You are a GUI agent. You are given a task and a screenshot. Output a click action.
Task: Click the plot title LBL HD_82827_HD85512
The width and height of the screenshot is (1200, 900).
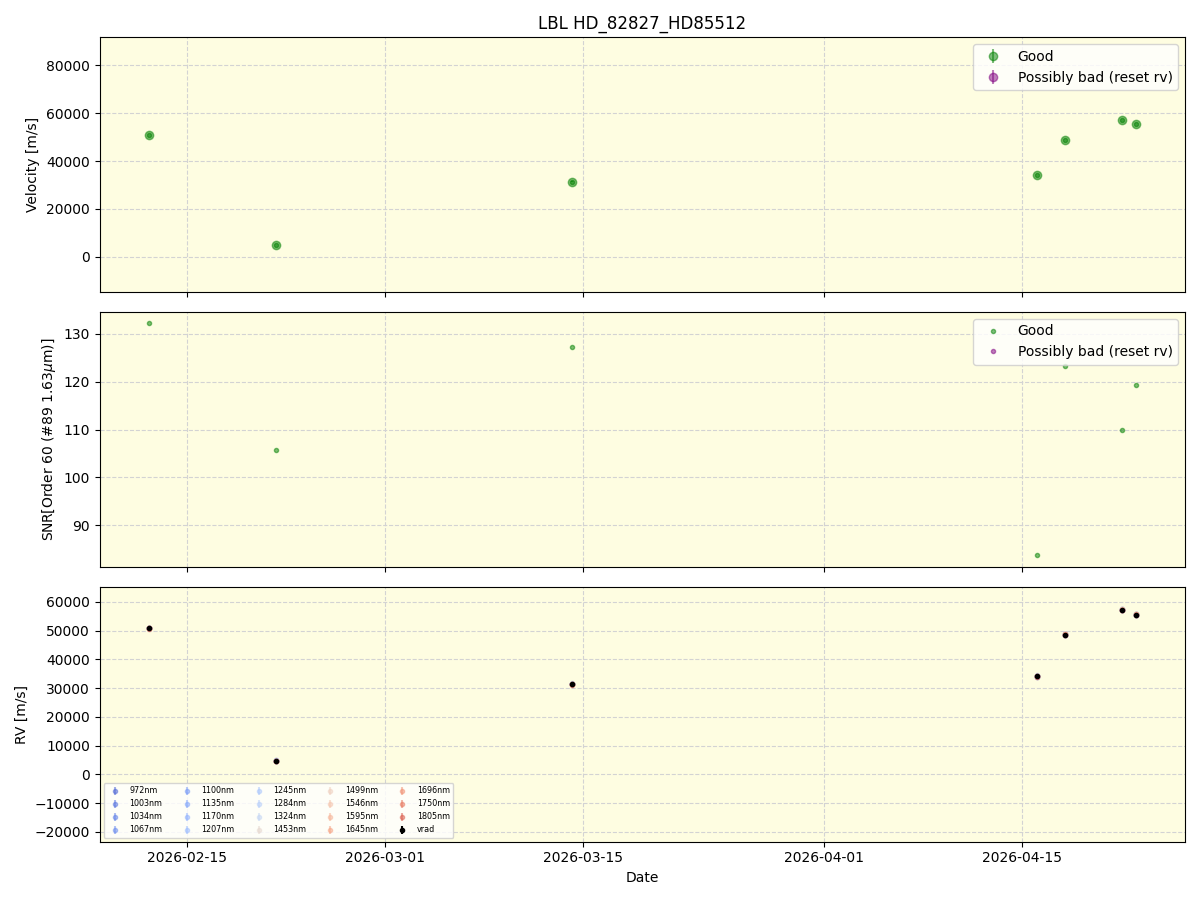click(x=642, y=23)
